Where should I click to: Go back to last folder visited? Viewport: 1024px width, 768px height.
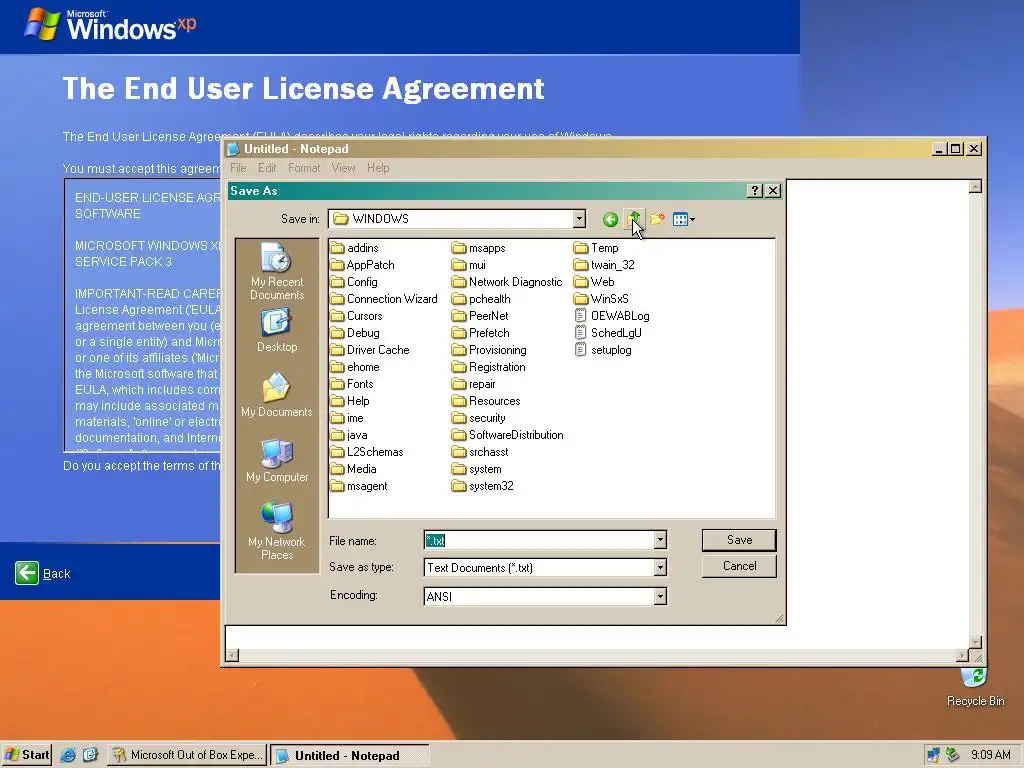(610, 219)
